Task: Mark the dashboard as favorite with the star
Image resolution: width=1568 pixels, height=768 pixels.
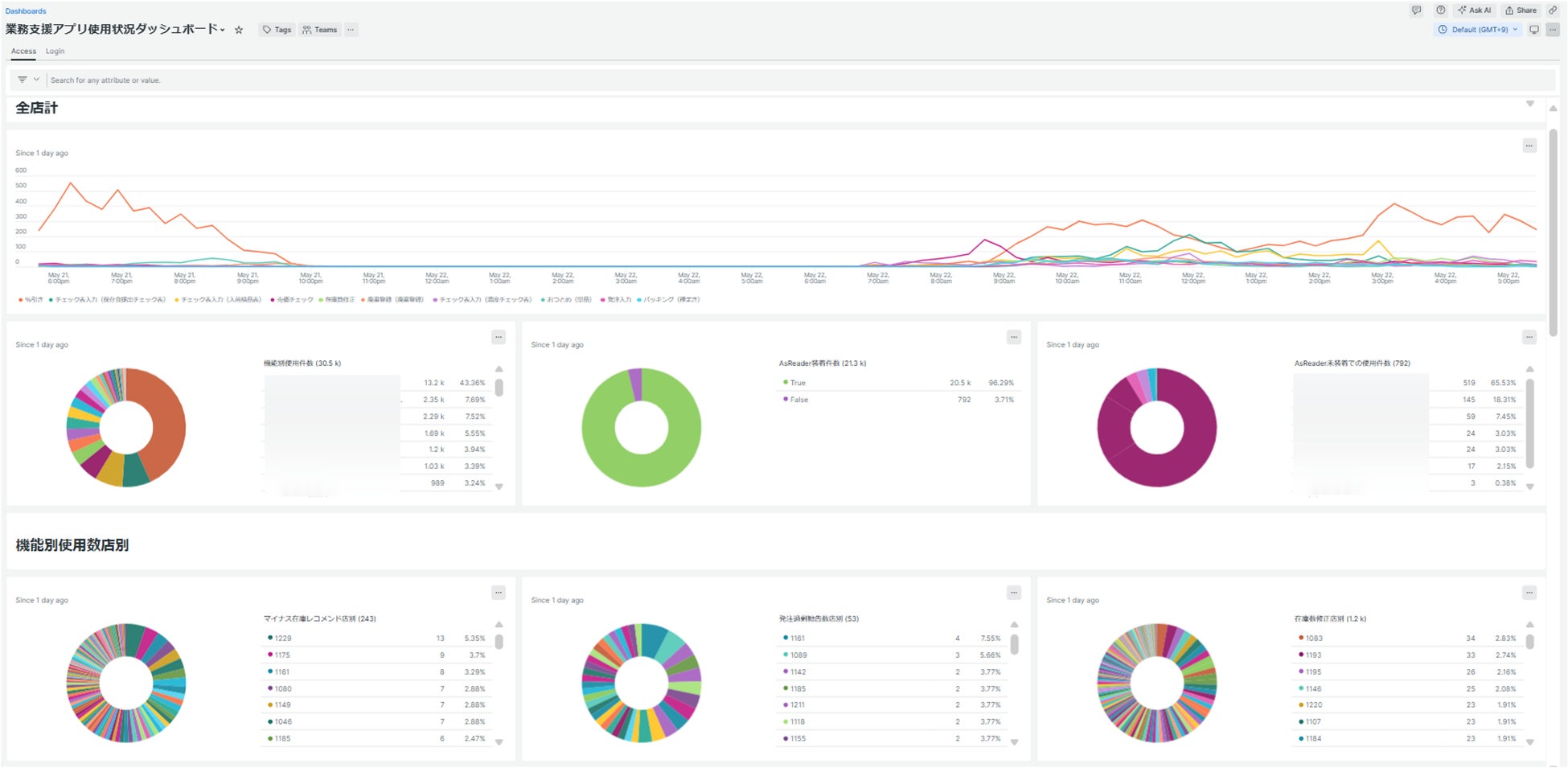Action: click(x=239, y=30)
